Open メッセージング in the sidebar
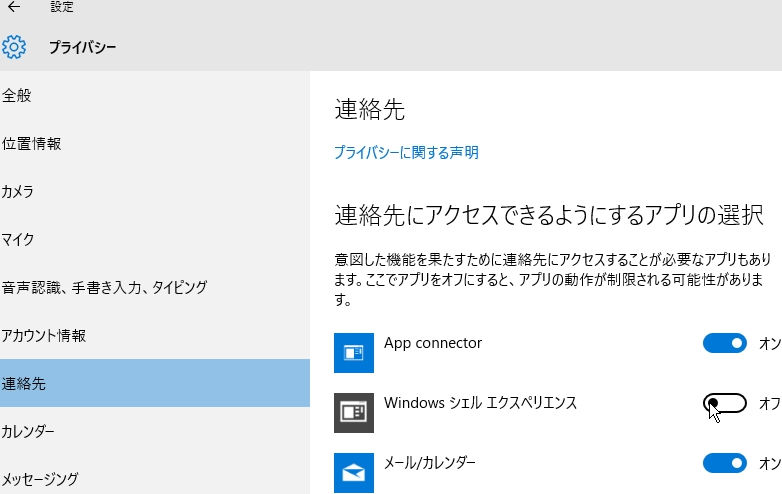 pyautogui.click(x=155, y=478)
